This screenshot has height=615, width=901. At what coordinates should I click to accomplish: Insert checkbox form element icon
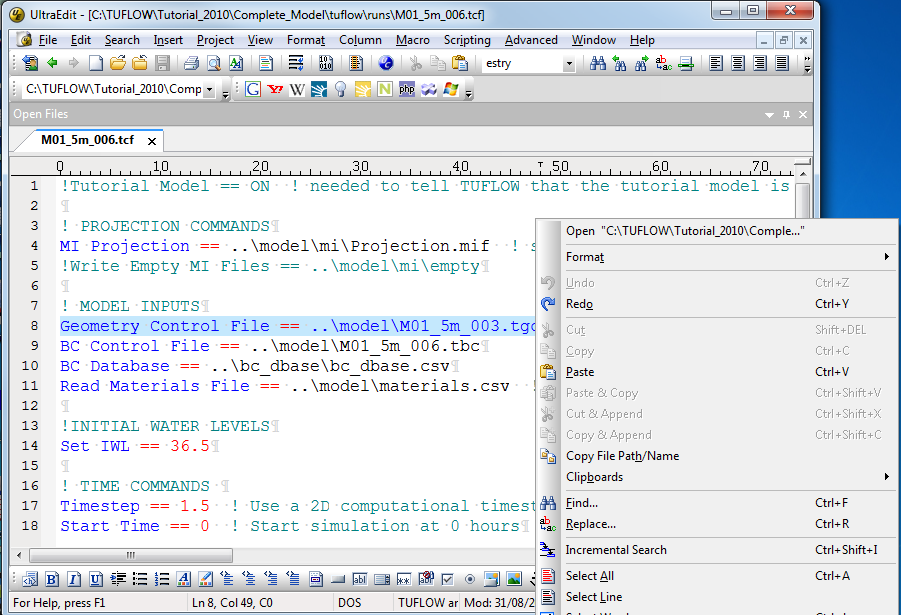pos(448,579)
